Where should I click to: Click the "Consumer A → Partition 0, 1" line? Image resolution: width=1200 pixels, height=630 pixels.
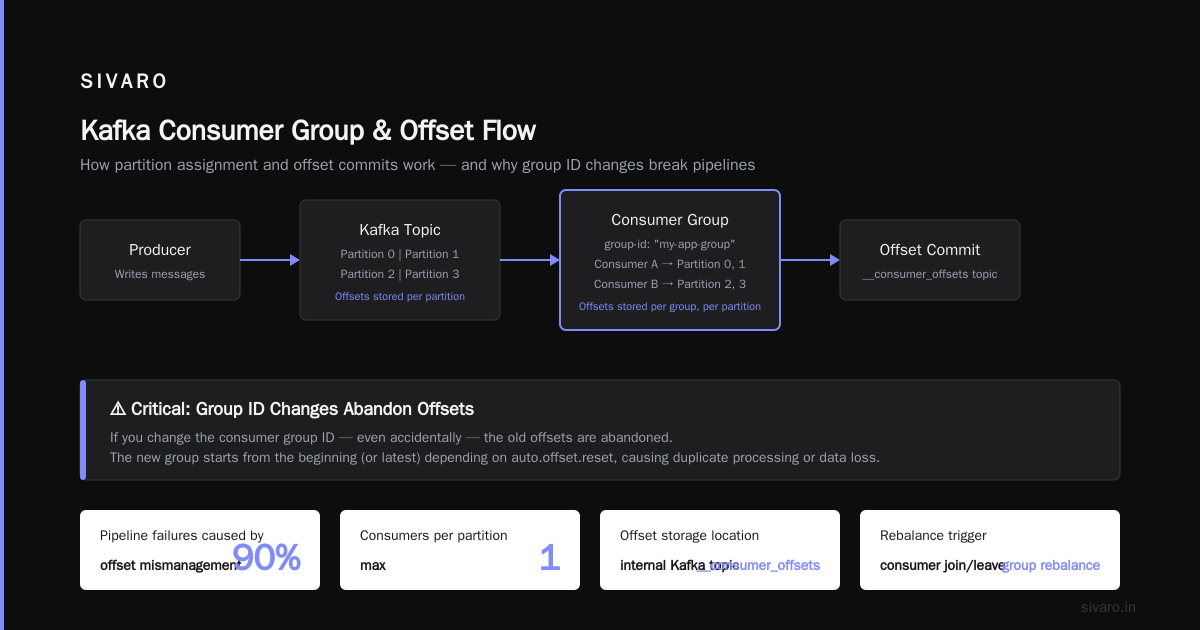point(670,264)
